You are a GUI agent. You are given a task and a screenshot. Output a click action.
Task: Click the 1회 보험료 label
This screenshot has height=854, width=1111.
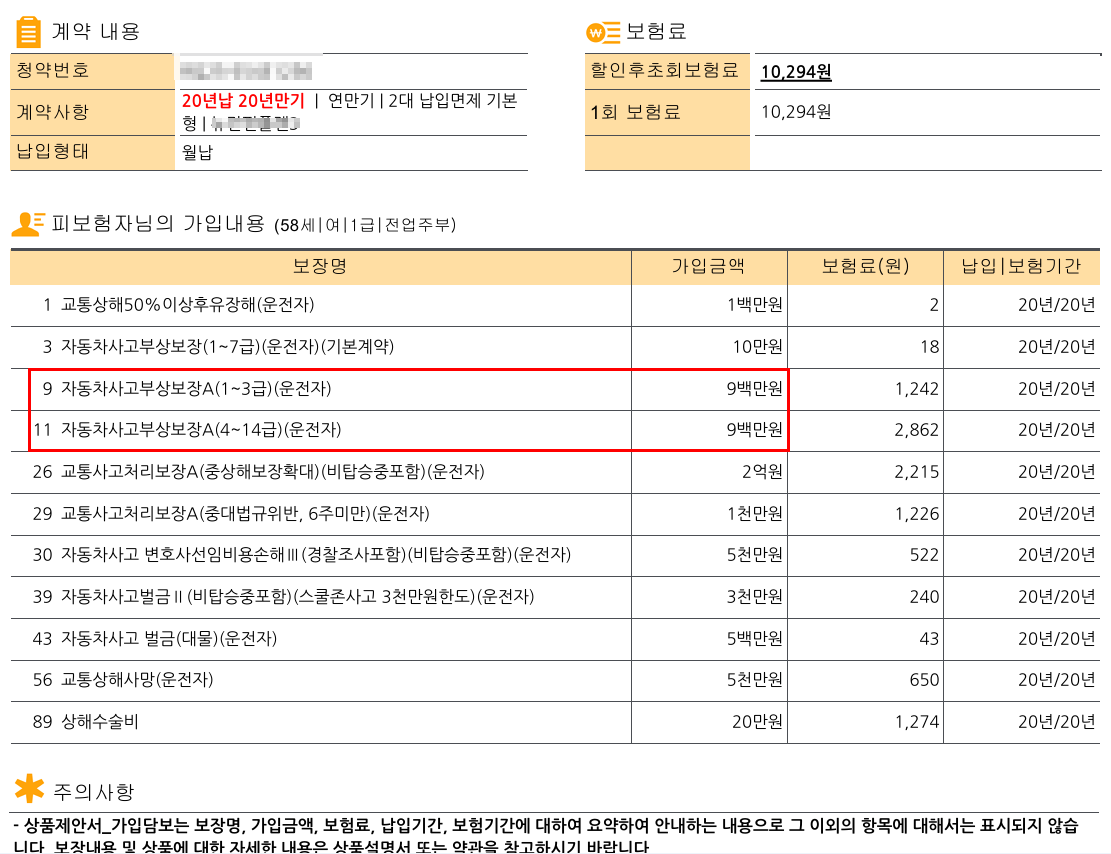(635, 112)
